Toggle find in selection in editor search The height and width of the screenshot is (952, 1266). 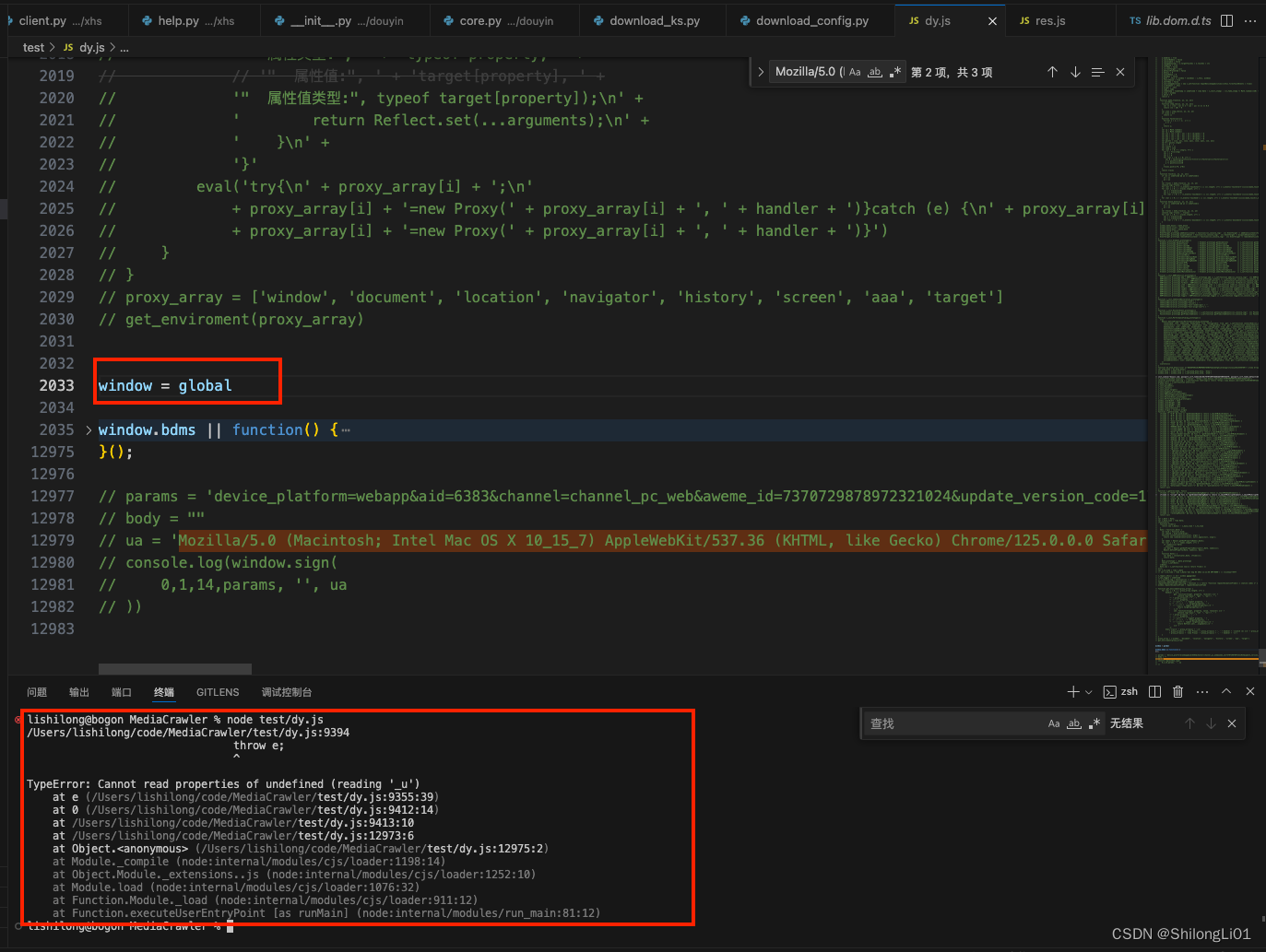(x=1097, y=72)
